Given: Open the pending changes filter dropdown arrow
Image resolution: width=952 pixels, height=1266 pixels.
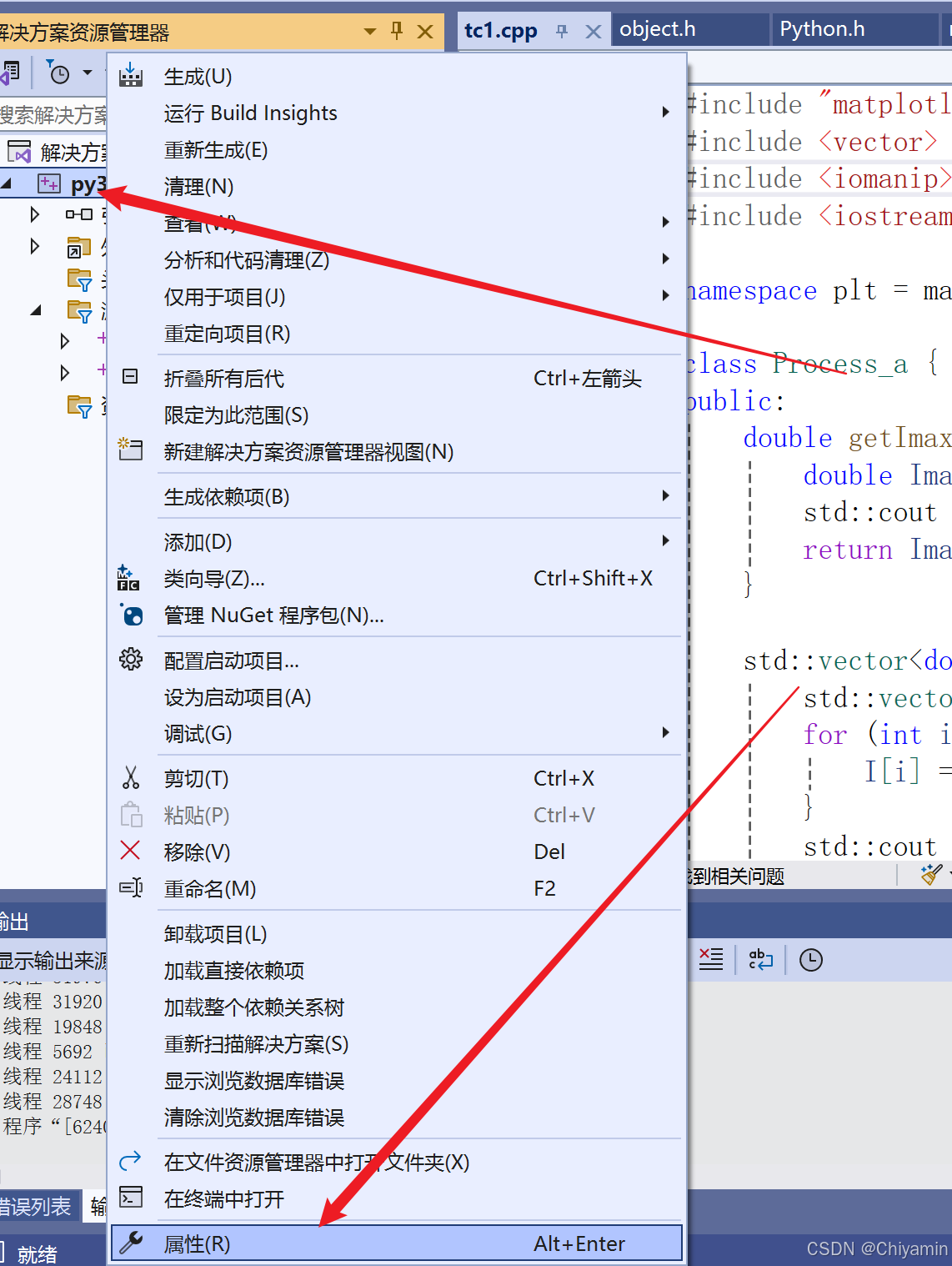Looking at the screenshot, I should (x=88, y=73).
